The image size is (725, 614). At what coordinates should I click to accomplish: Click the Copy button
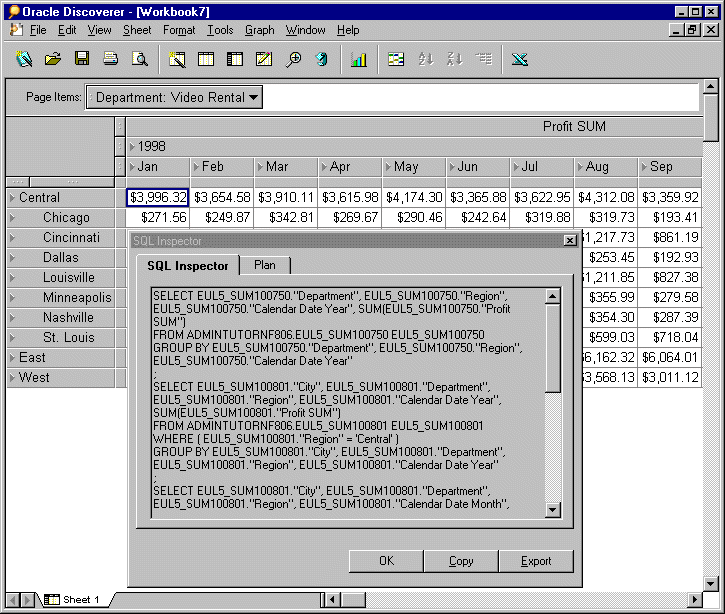[461, 561]
